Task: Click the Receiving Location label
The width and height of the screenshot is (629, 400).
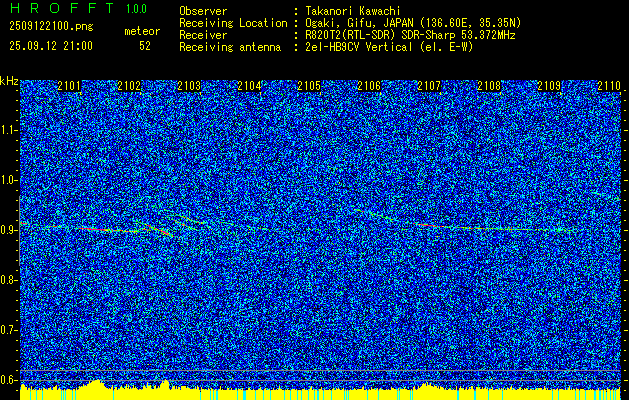Action: click(x=233, y=23)
